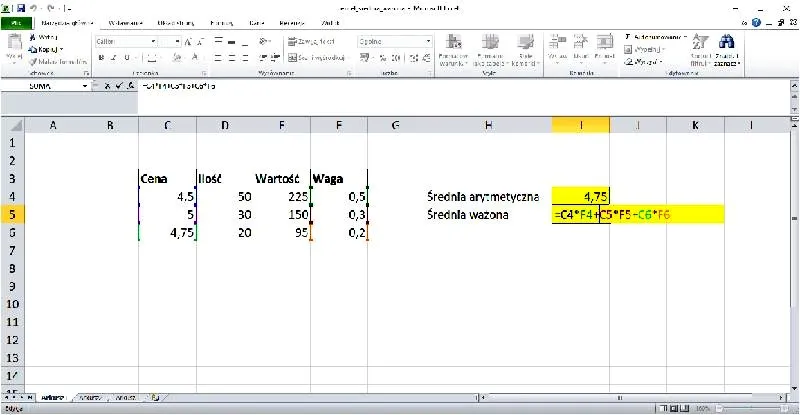The width and height of the screenshot is (800, 415).
Task: Toggle Middle Align vertical alignment
Action: point(232,41)
